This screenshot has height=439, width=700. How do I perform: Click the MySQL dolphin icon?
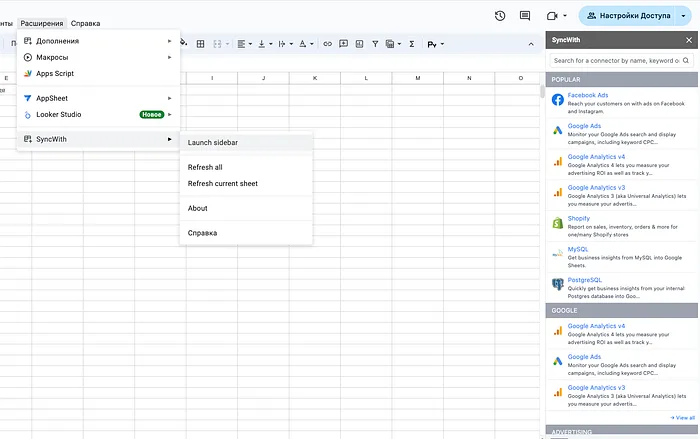(x=558, y=253)
